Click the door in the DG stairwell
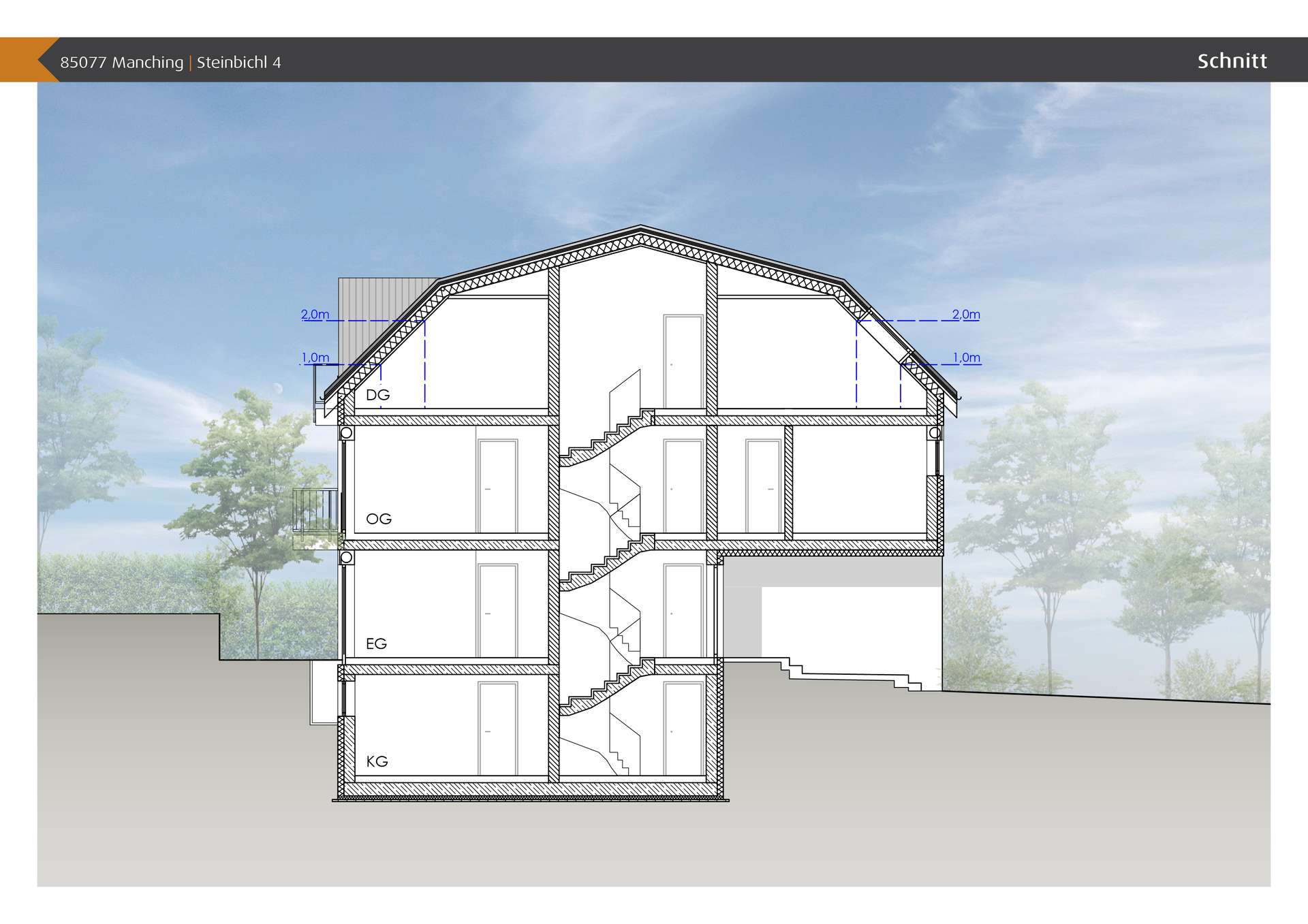Screen dimensions: 1308x924 point(683,361)
